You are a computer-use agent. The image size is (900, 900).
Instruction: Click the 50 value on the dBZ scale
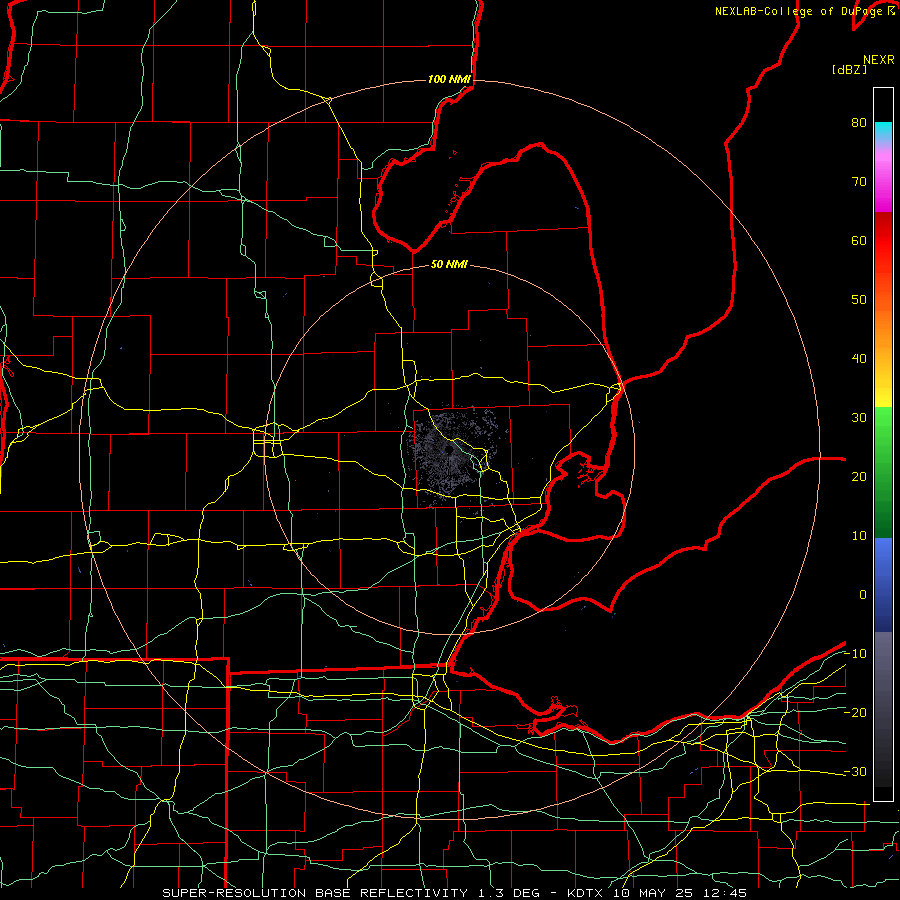click(x=859, y=300)
